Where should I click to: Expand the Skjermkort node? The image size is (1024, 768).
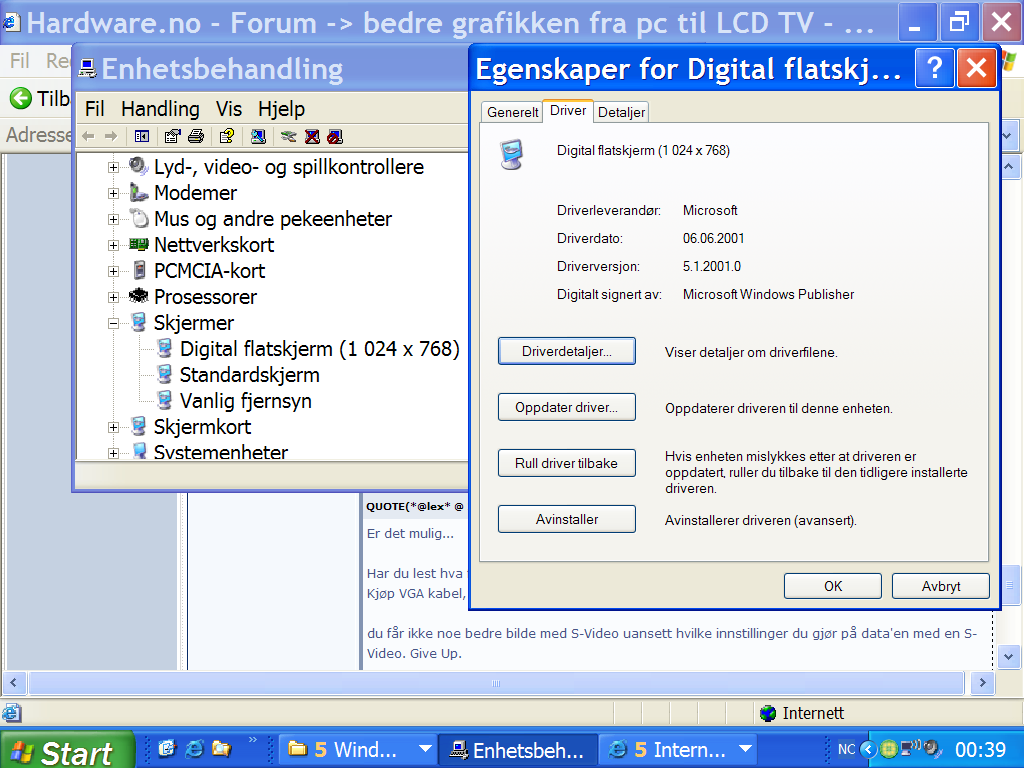click(x=113, y=427)
